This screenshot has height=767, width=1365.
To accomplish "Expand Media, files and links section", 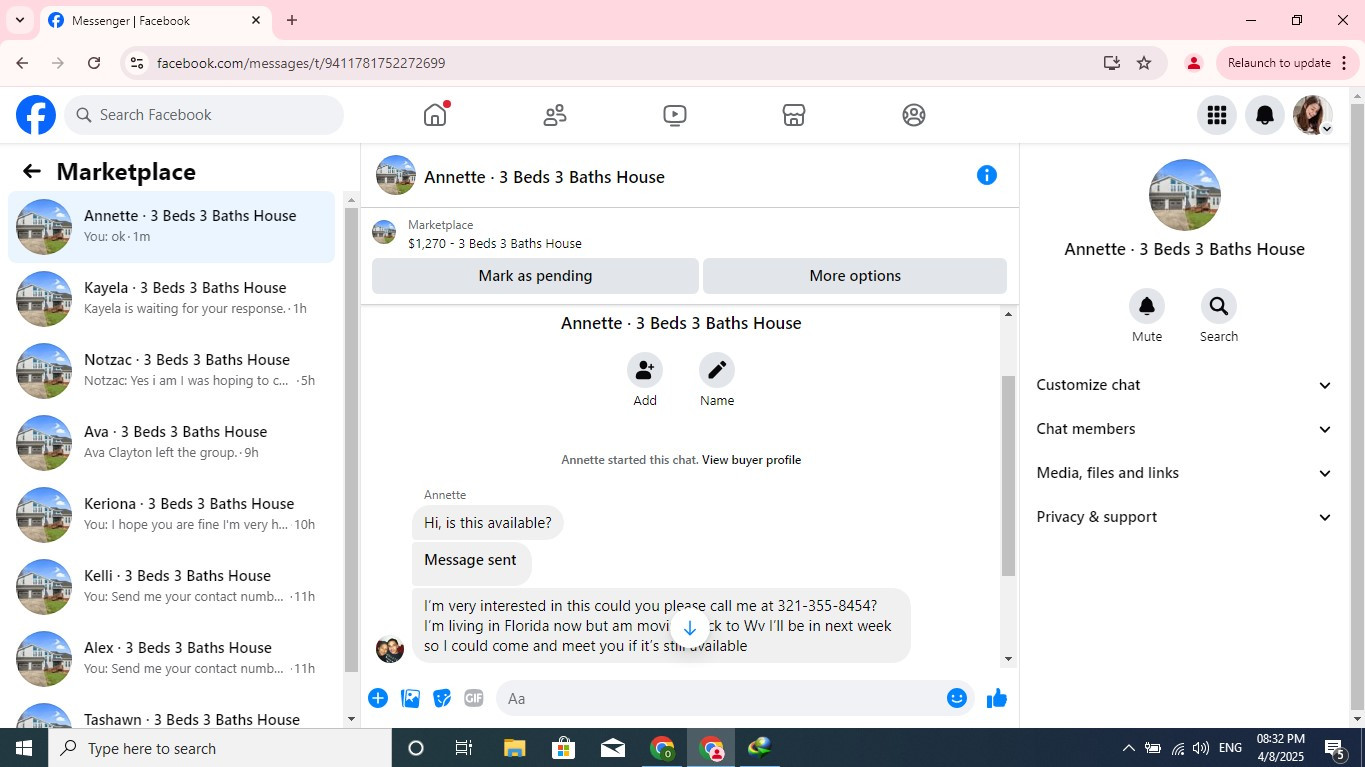I will (x=1184, y=473).
